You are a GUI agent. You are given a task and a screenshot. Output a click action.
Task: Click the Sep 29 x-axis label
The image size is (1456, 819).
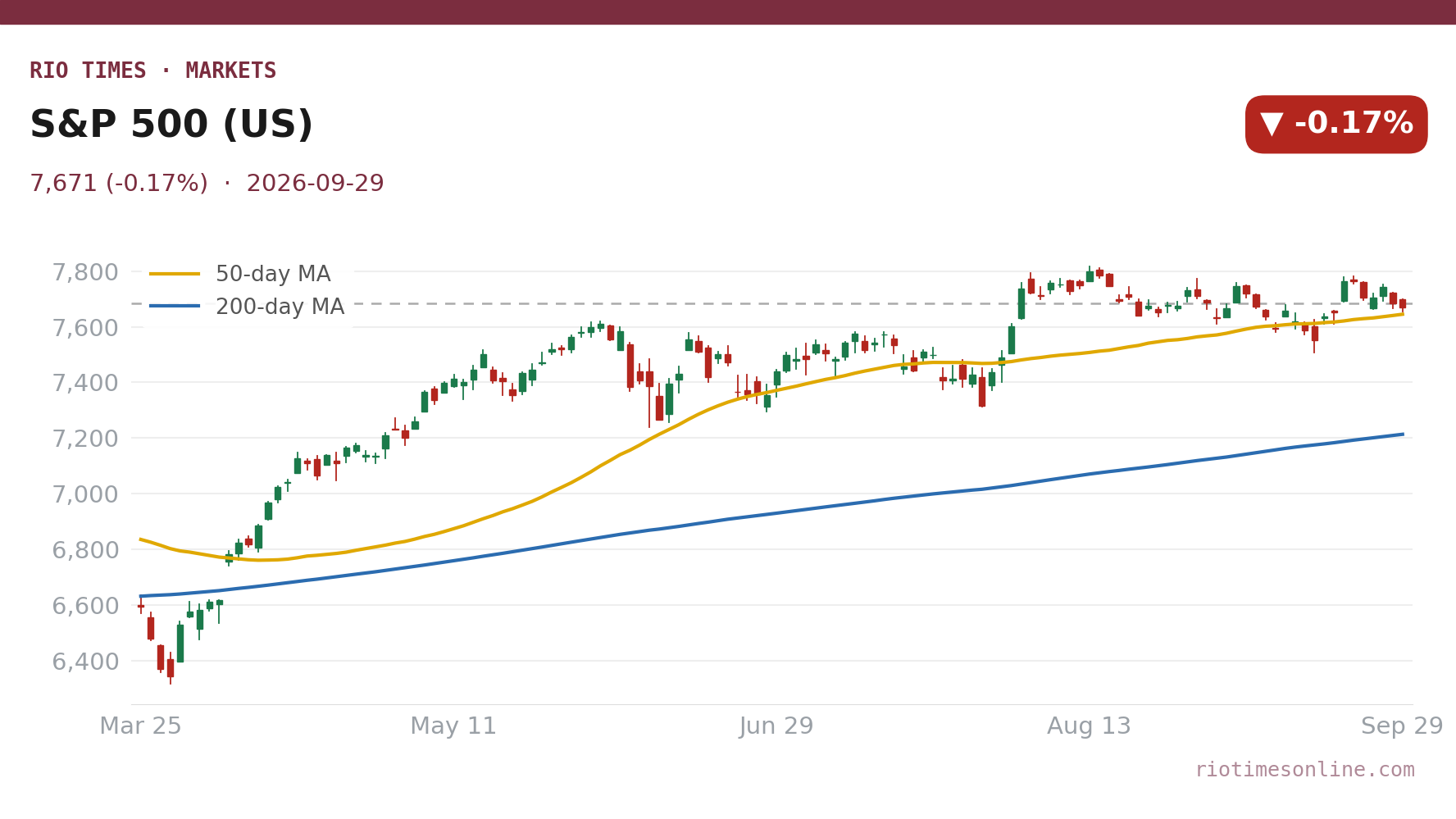(x=1402, y=726)
